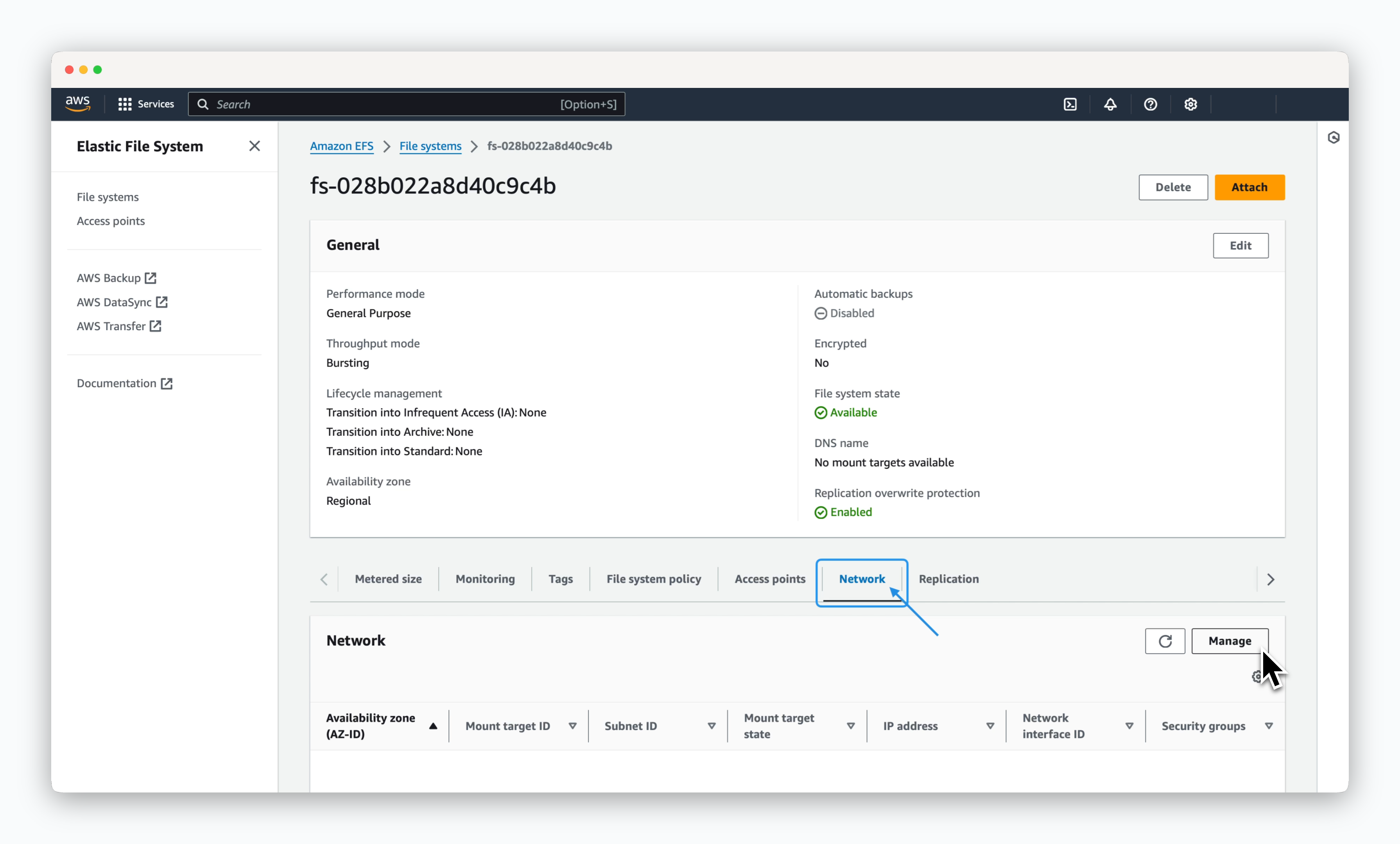Click the 'Regional' availability zone value
The width and height of the screenshot is (1400, 844).
click(x=348, y=501)
